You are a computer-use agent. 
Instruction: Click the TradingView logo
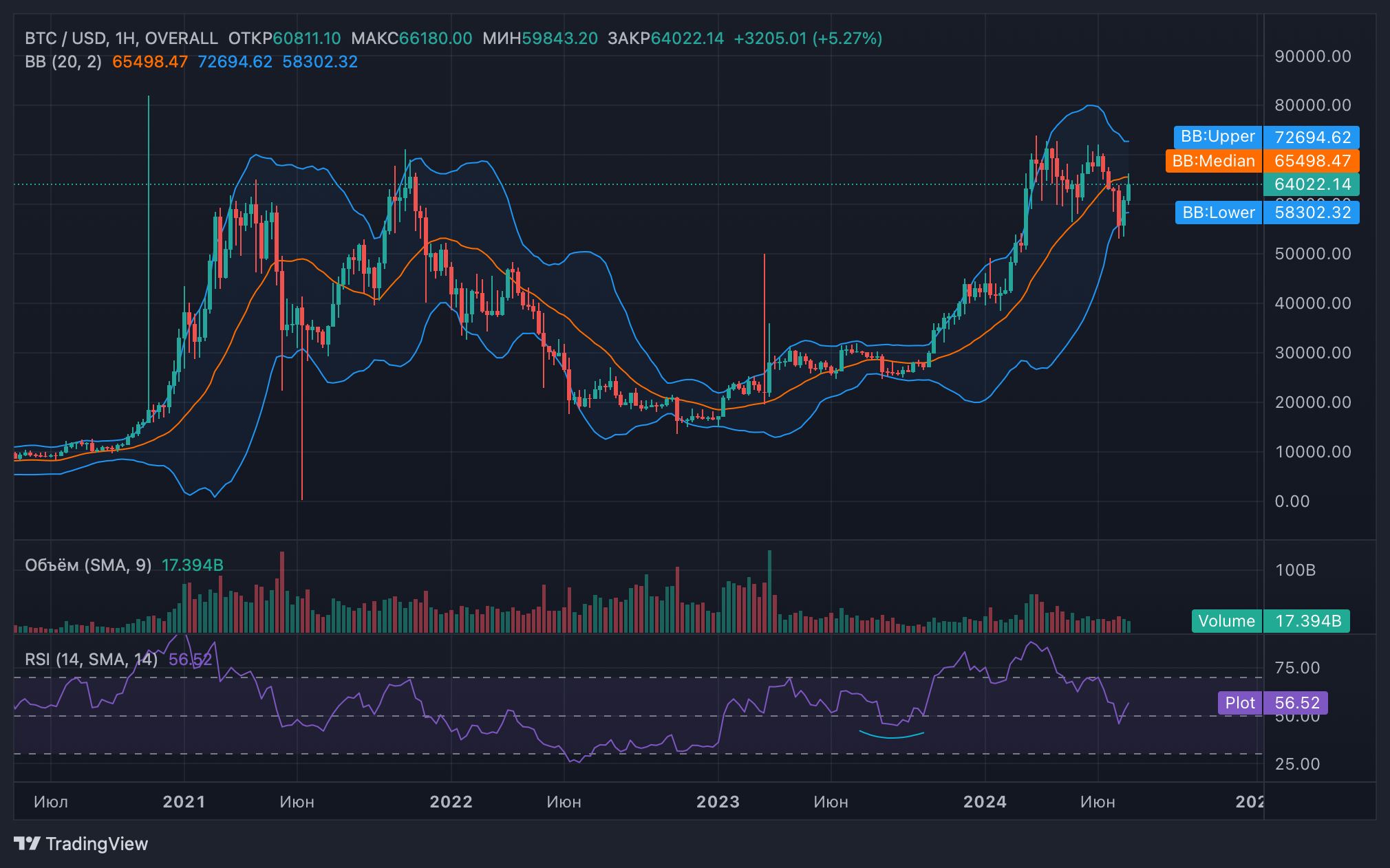(x=81, y=844)
